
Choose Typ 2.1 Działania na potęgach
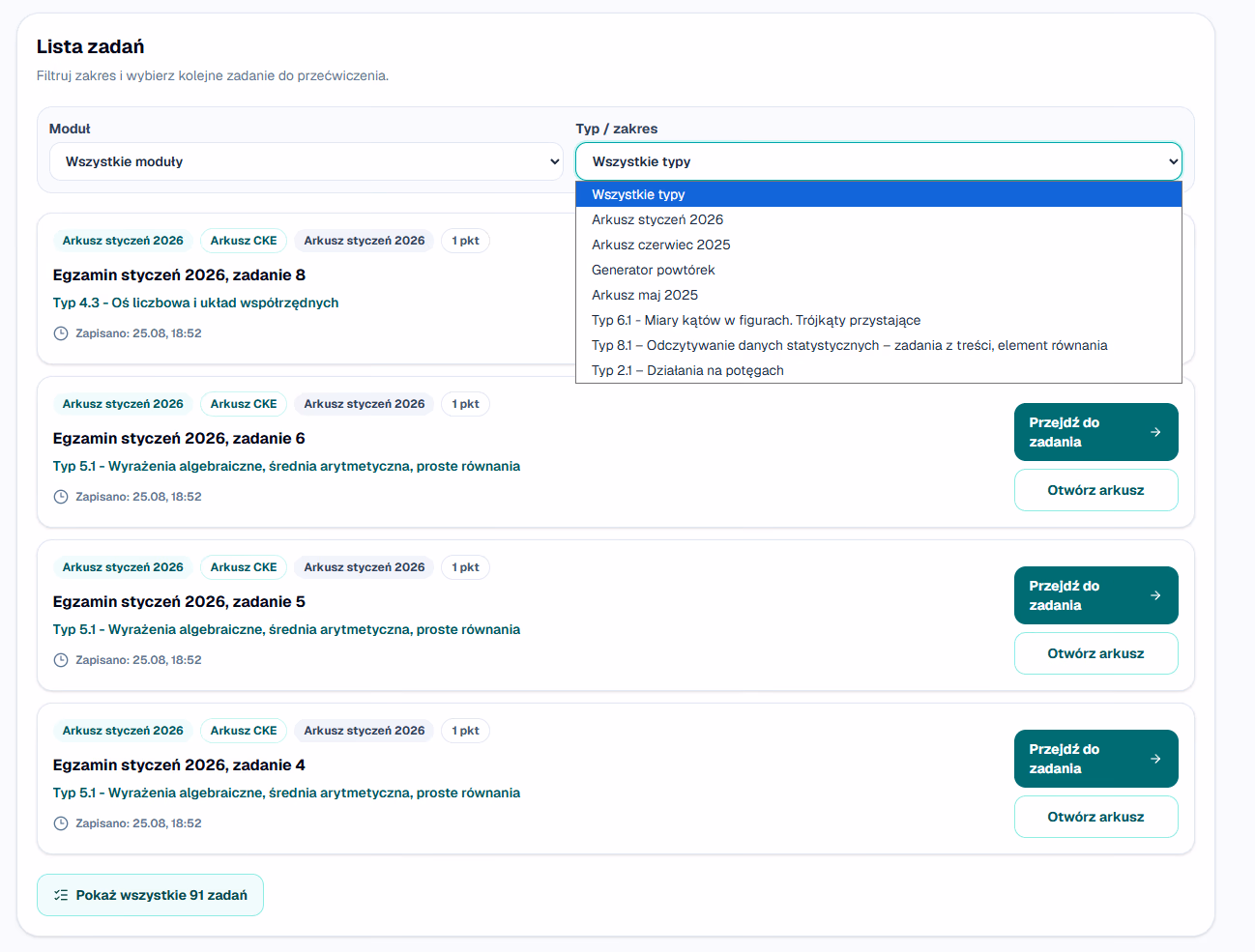(x=878, y=370)
